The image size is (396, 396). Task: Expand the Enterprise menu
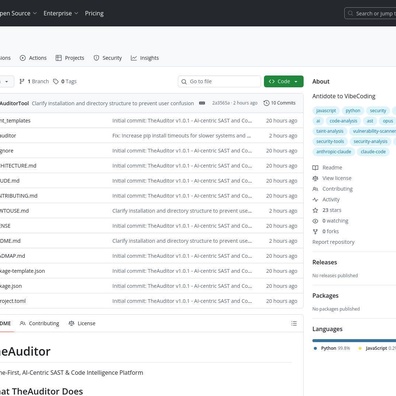pos(61,13)
